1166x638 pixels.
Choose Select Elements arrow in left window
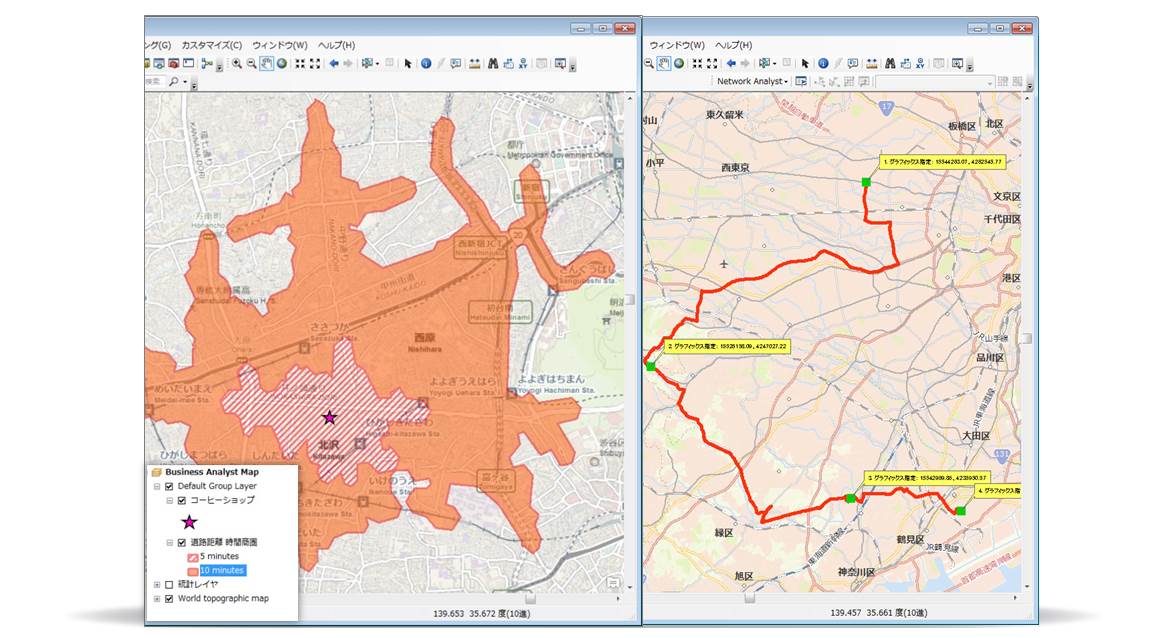click(408, 63)
